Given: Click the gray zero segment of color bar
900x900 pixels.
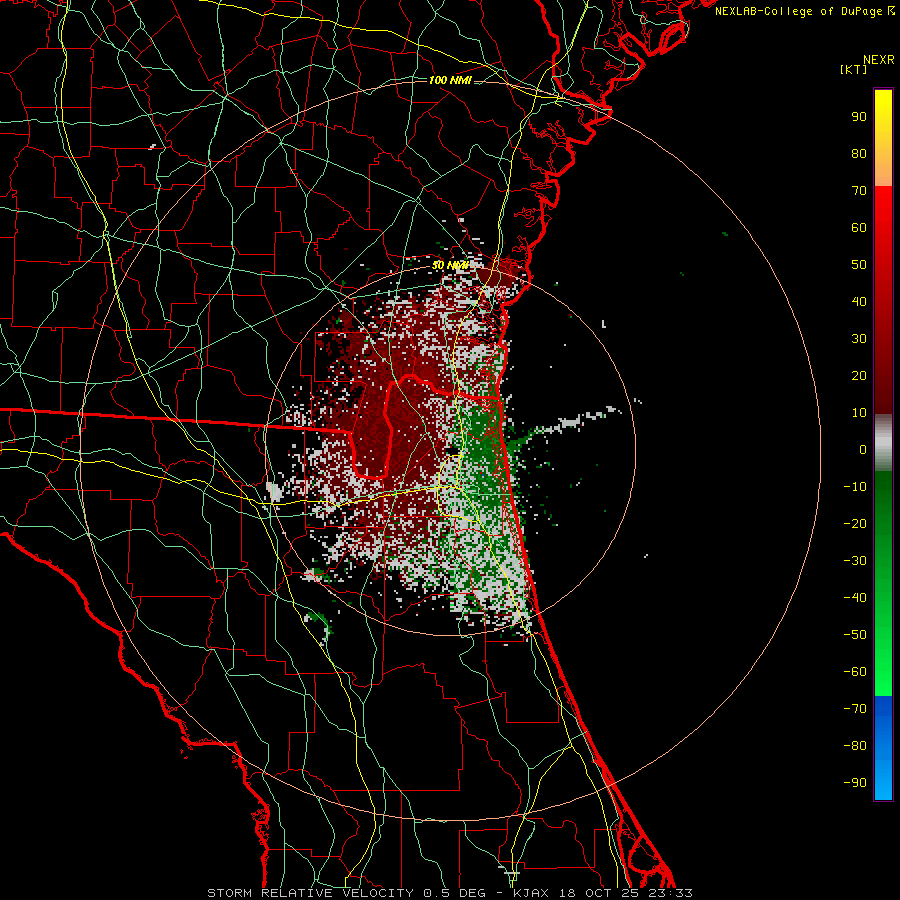Looking at the screenshot, I should [x=883, y=443].
